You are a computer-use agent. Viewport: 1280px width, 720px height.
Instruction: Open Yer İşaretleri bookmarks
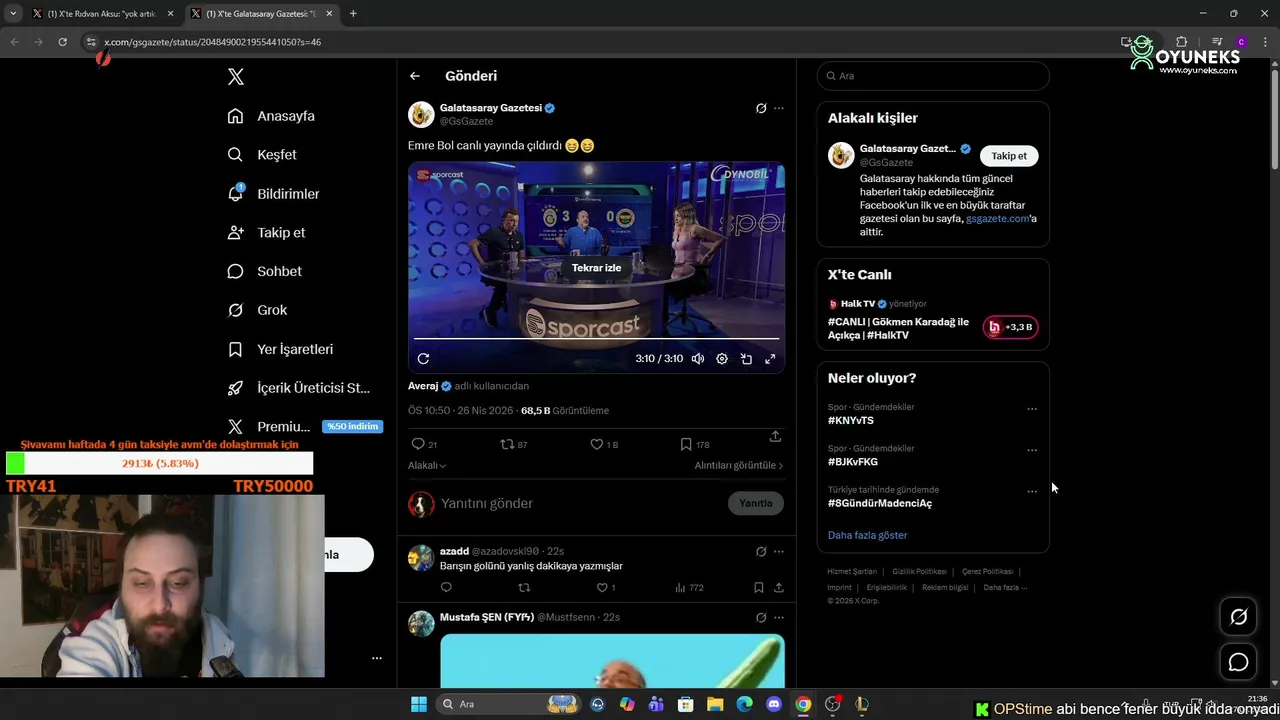(280, 349)
